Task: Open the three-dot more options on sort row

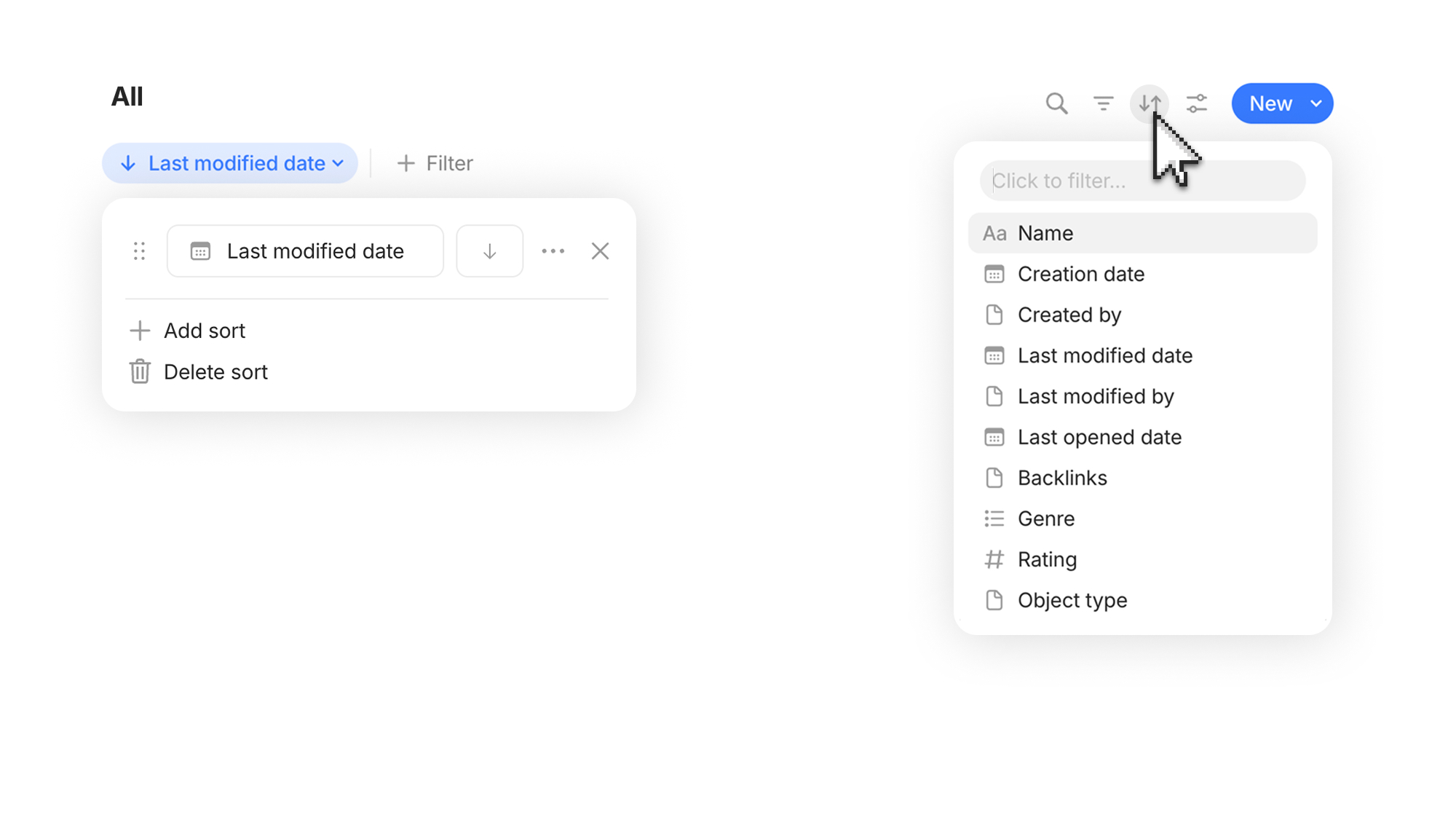Action: tap(553, 251)
